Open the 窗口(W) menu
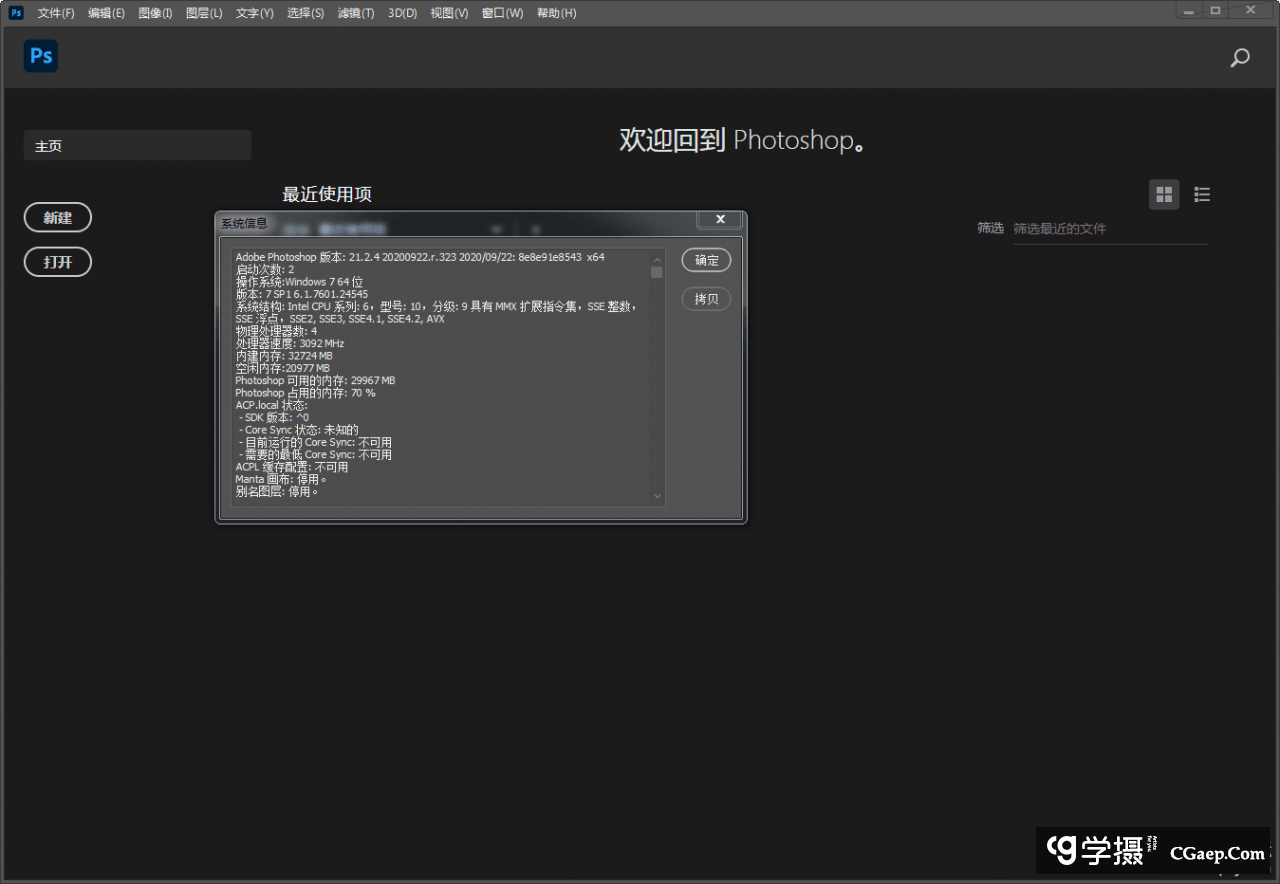Image resolution: width=1280 pixels, height=884 pixels. [502, 13]
